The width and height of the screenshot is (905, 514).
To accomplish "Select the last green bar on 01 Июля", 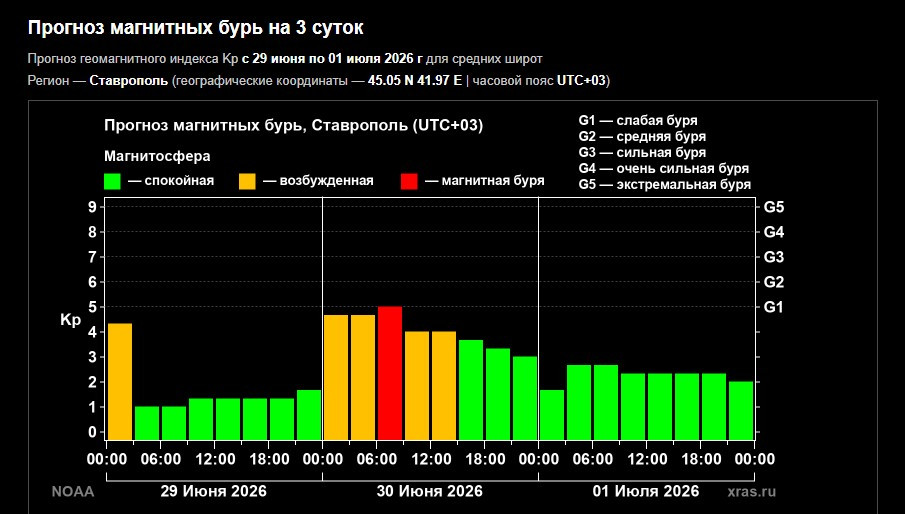I will point(741,411).
